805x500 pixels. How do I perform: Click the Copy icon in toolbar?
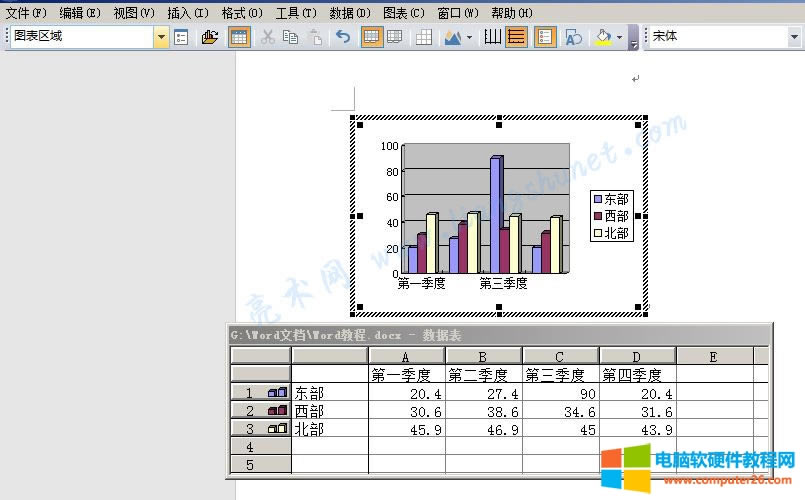click(x=290, y=37)
